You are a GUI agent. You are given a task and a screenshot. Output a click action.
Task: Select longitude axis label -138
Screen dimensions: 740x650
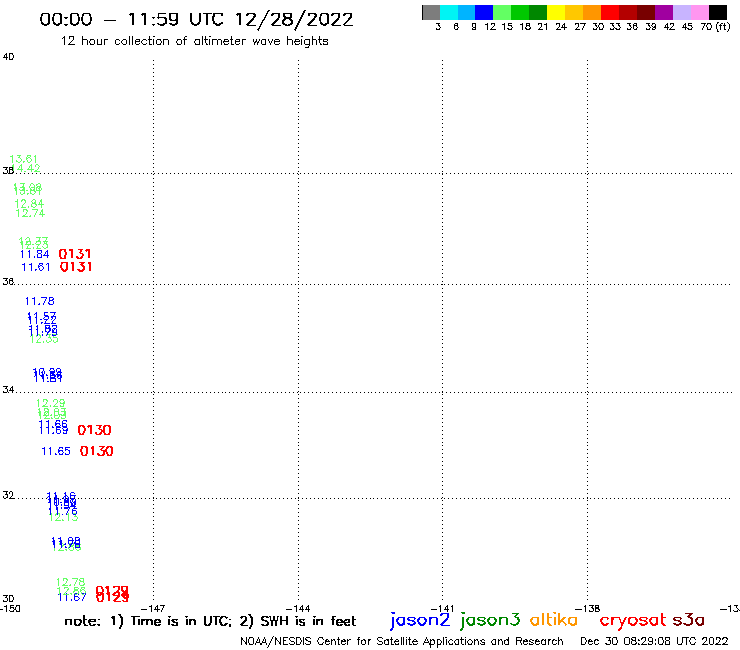pyautogui.click(x=587, y=609)
